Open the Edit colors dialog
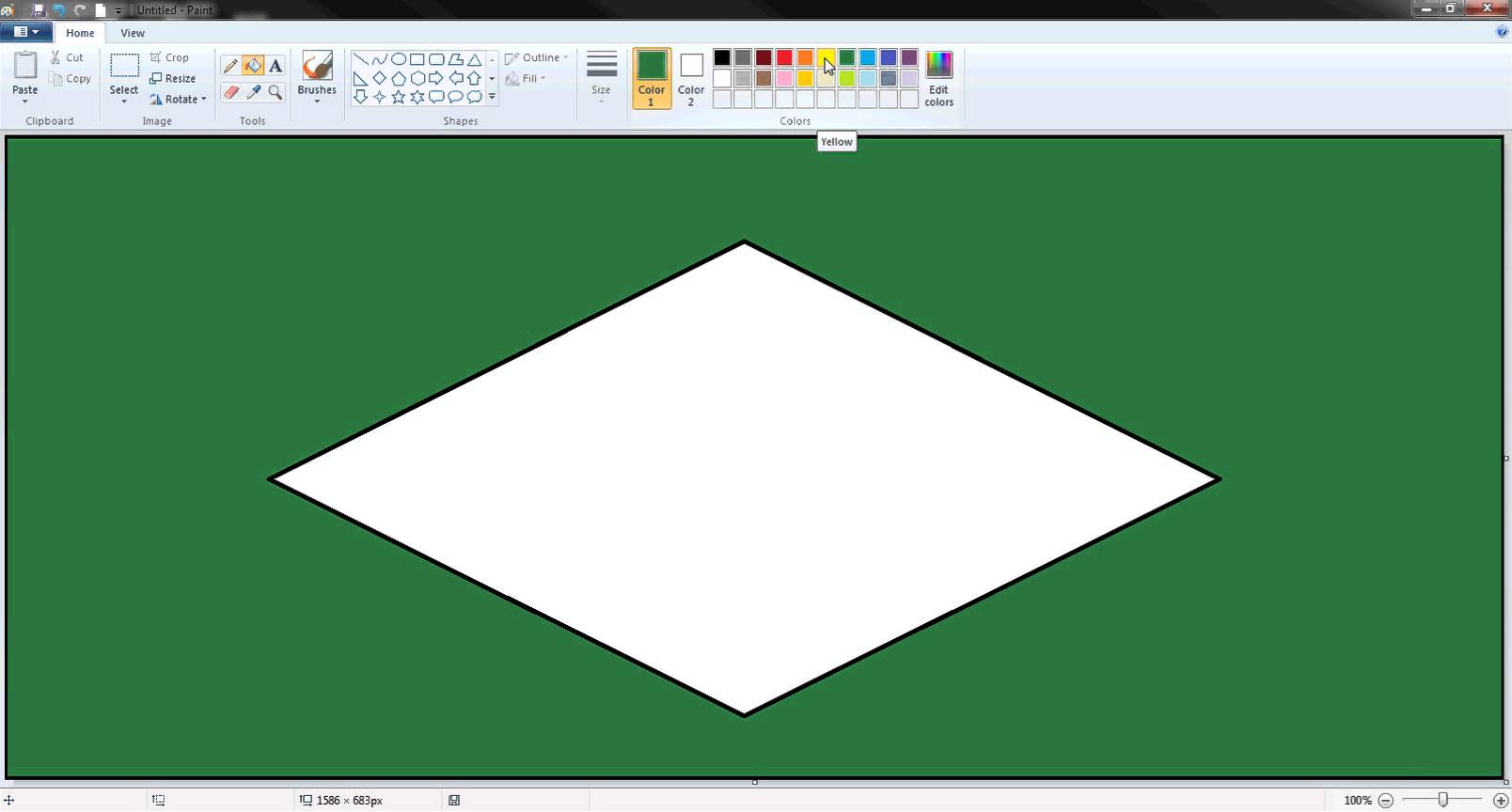 click(x=938, y=78)
